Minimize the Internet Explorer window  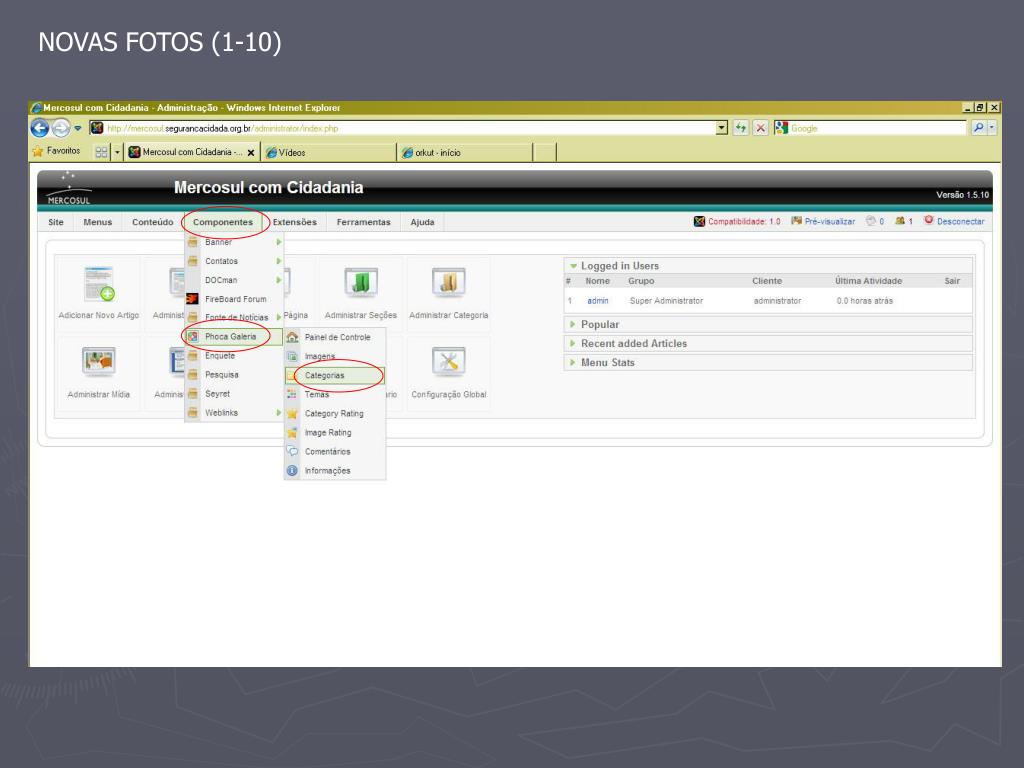coord(968,108)
